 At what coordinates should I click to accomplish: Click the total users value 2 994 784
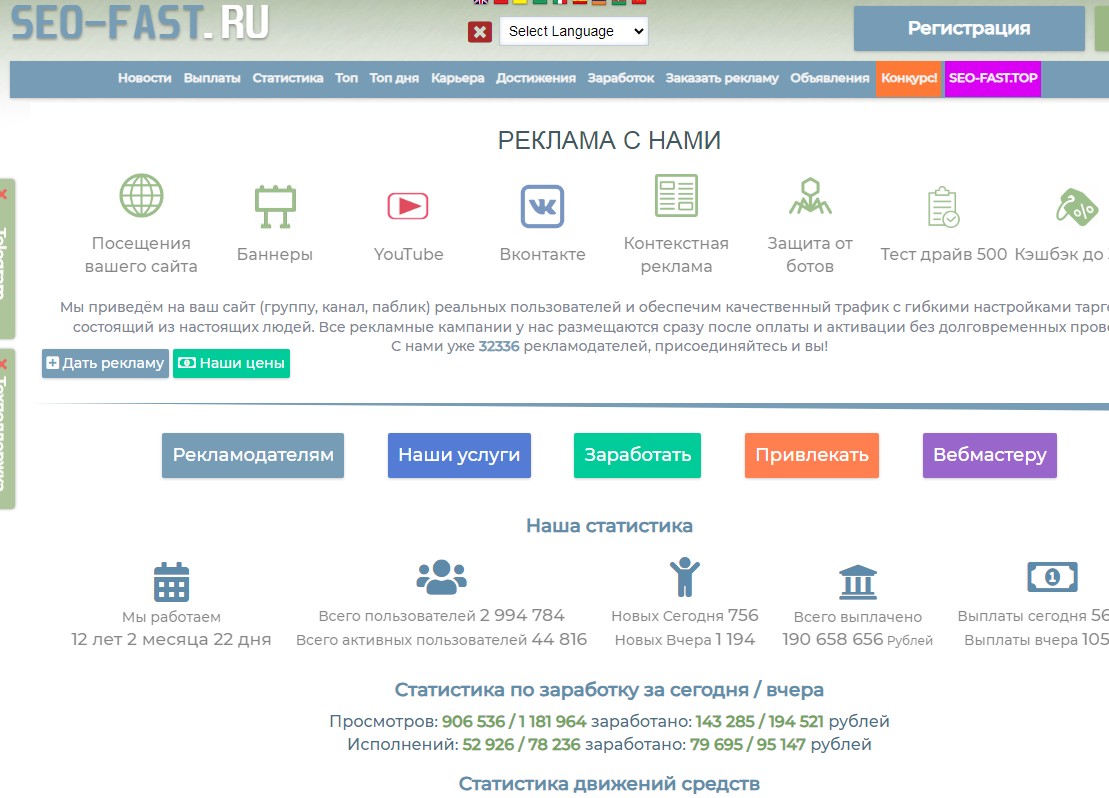(x=522, y=615)
